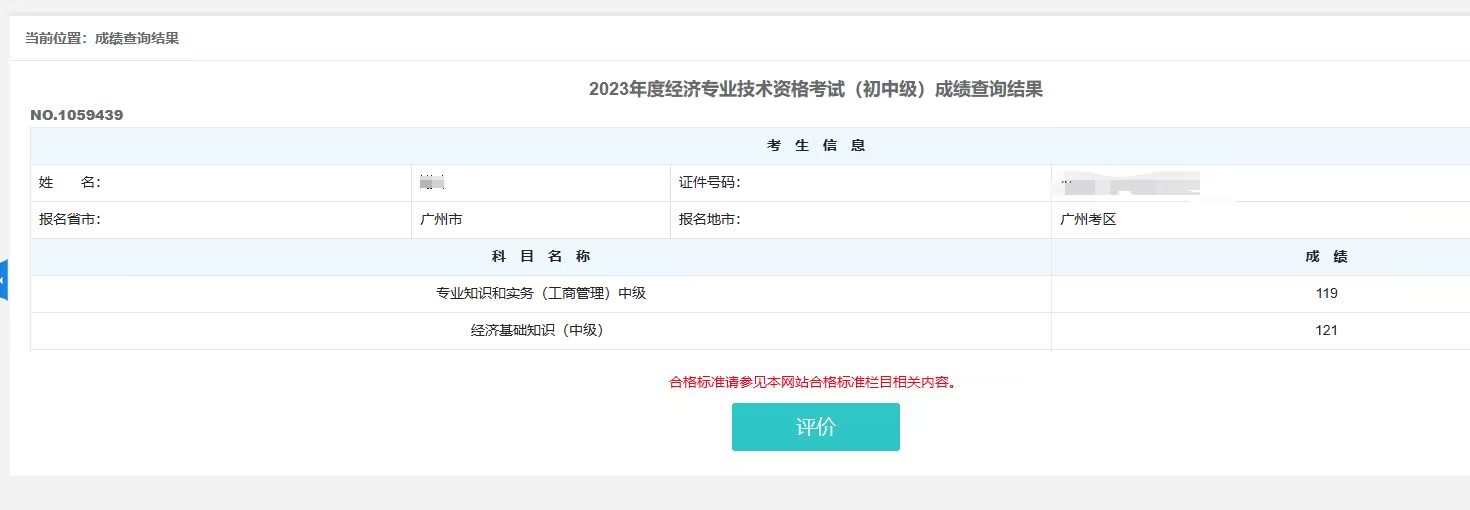Click the 2023年度 exam results page title
Viewport: 1470px width, 510px height.
tap(815, 89)
